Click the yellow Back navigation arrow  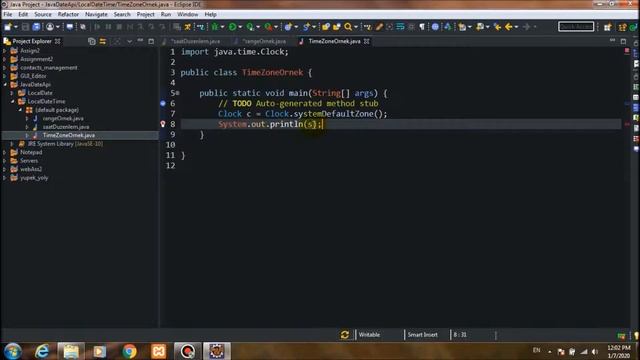(x=508, y=27)
